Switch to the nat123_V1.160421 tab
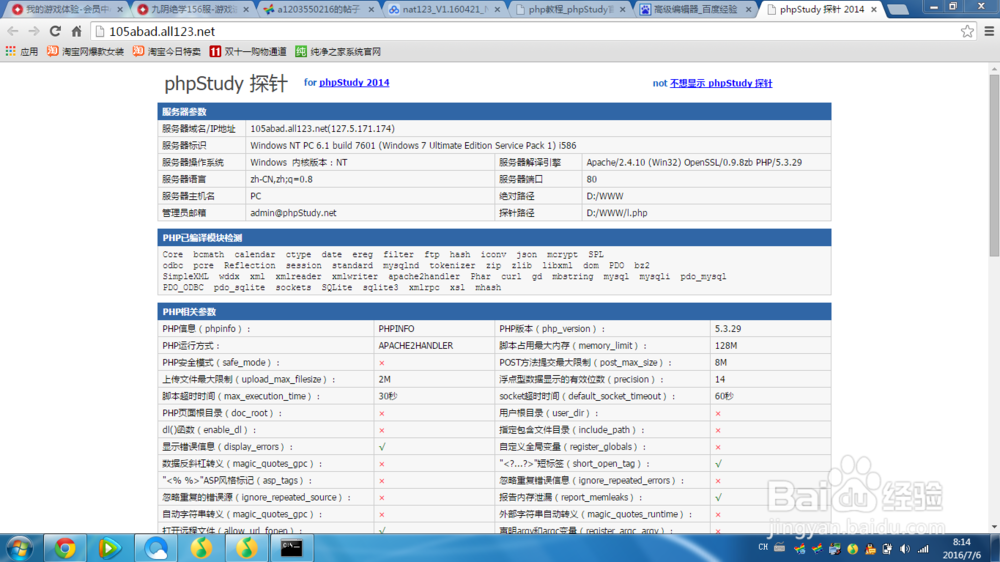The image size is (1000, 562). [443, 10]
